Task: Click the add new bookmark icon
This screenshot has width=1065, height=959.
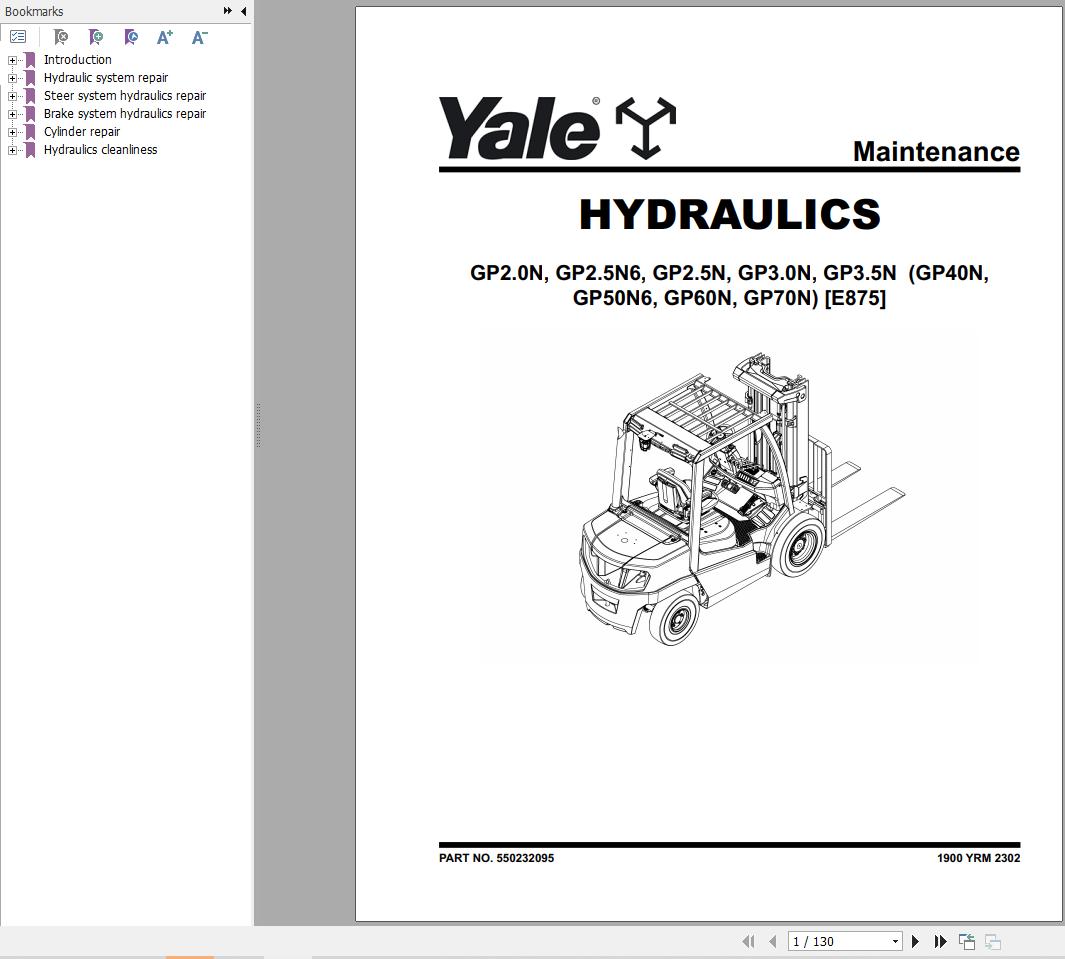Action: click(96, 37)
